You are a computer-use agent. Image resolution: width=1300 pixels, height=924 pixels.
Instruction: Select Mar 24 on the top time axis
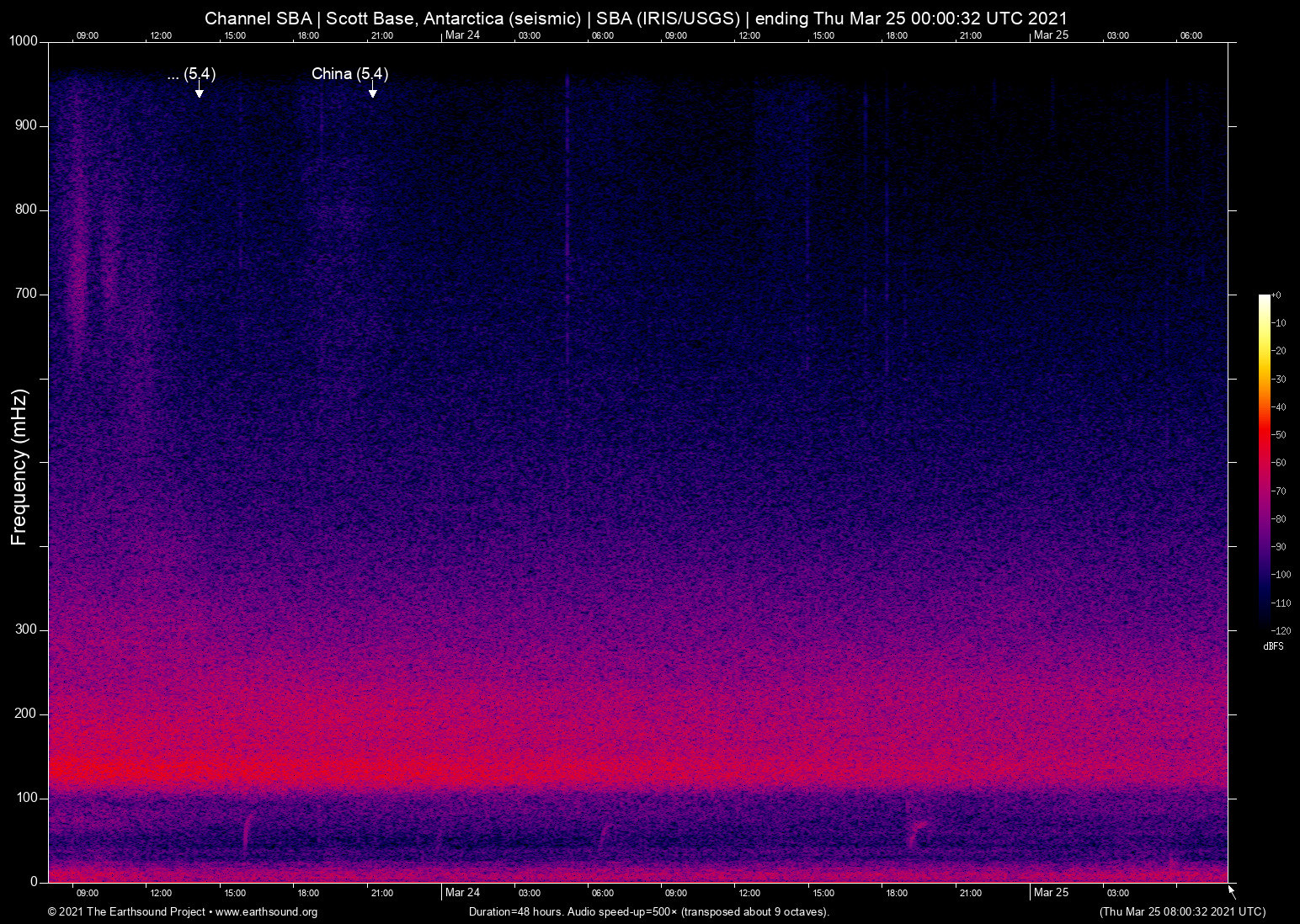point(462,35)
